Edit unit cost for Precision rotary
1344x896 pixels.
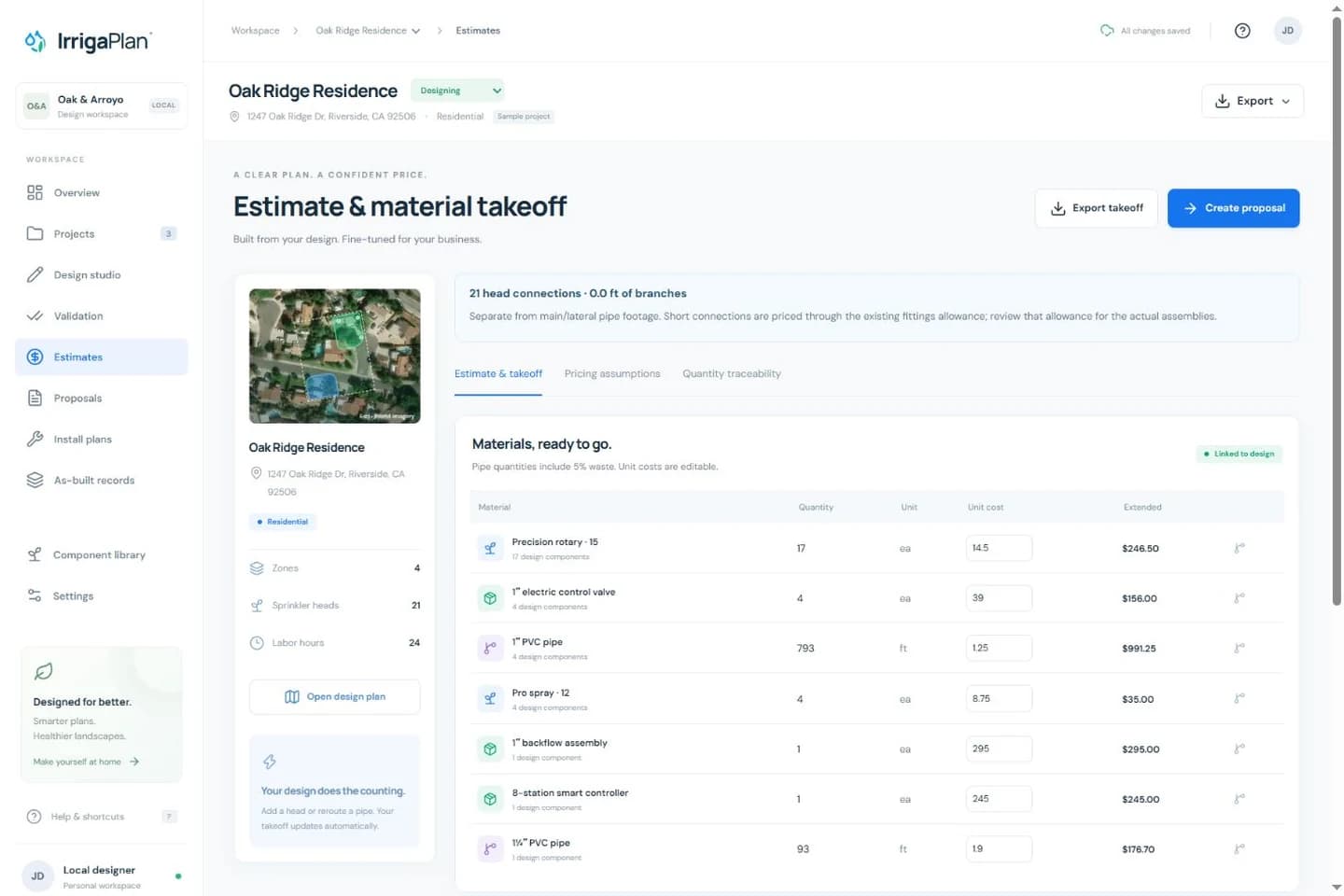pos(999,548)
